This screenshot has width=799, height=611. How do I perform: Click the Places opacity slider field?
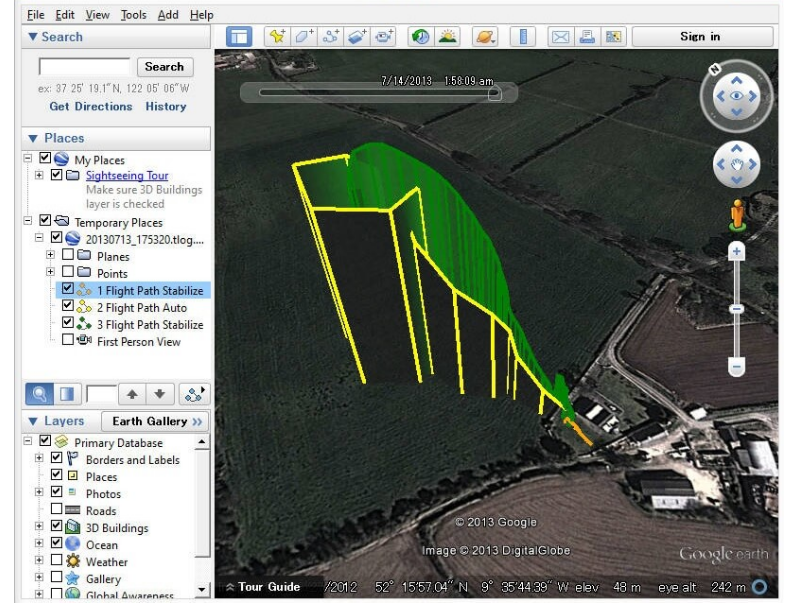click(x=101, y=394)
